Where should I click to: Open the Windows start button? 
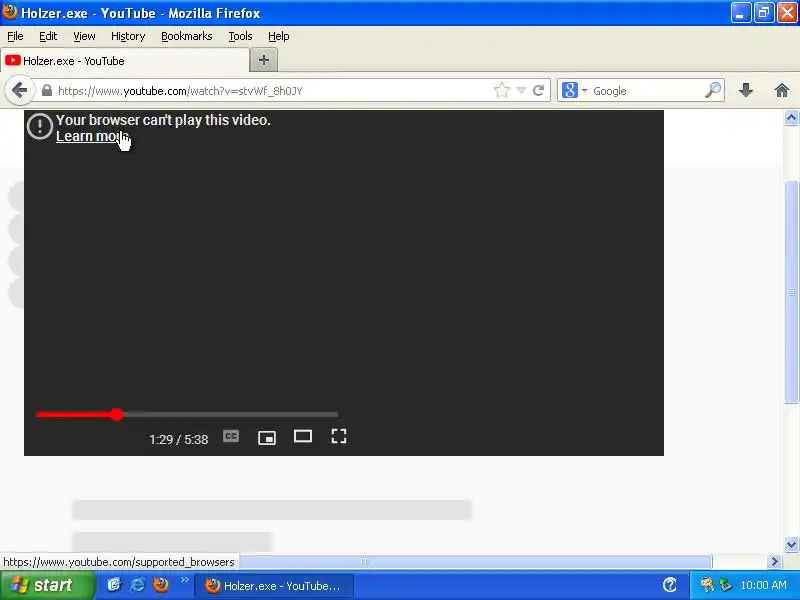pyautogui.click(x=47, y=585)
